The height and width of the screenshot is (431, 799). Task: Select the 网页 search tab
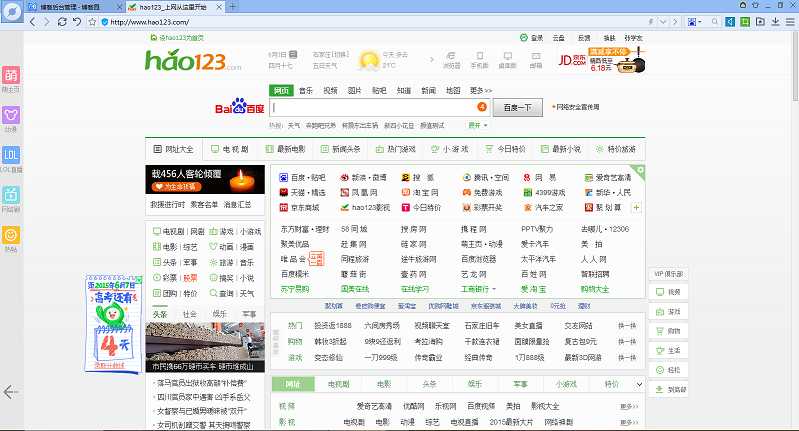coord(281,91)
